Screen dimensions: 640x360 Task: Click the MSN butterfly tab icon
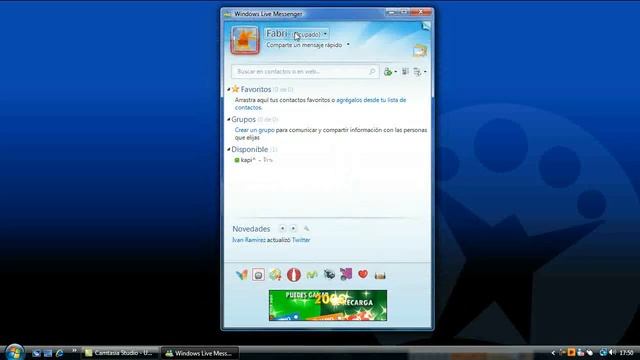click(241, 275)
